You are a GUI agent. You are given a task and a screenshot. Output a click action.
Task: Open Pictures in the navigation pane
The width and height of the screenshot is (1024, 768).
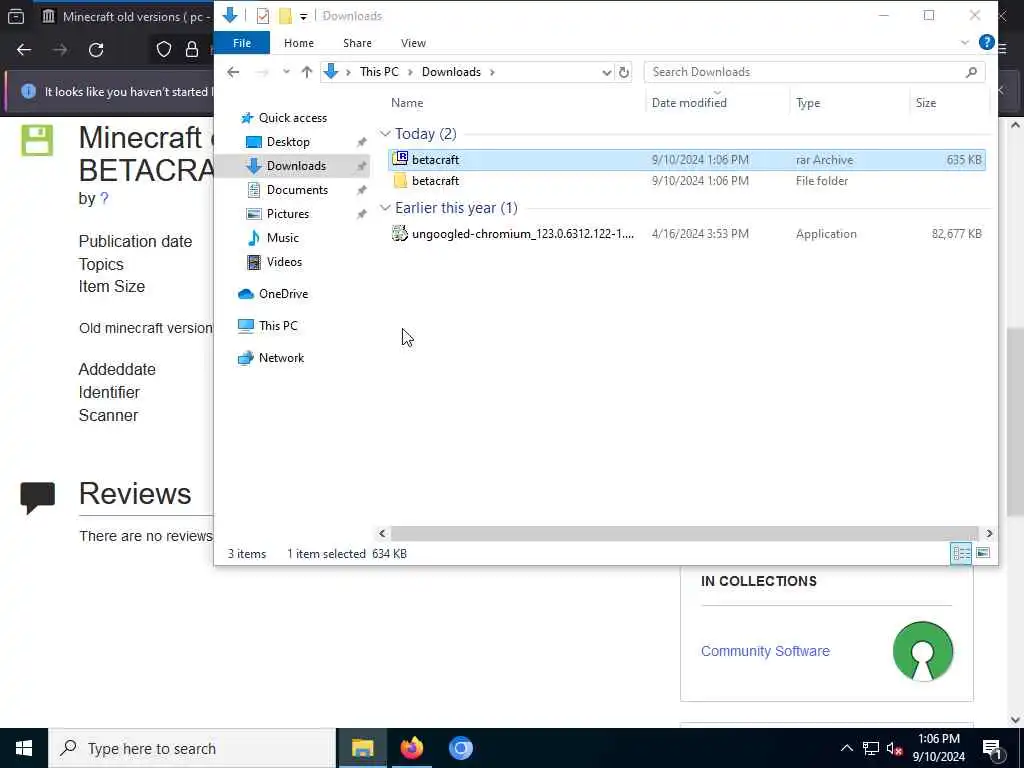[x=287, y=214]
